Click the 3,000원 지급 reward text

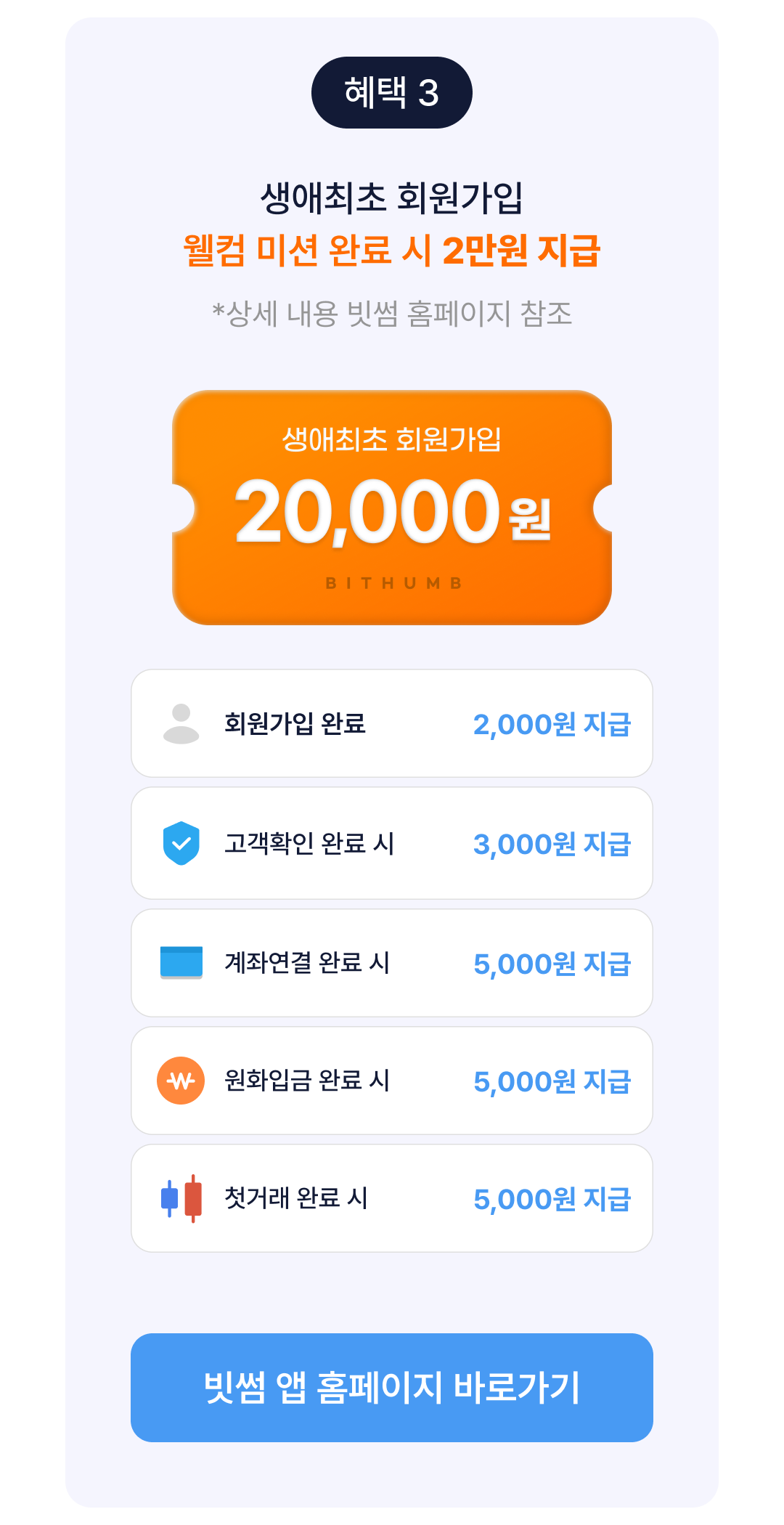[552, 844]
